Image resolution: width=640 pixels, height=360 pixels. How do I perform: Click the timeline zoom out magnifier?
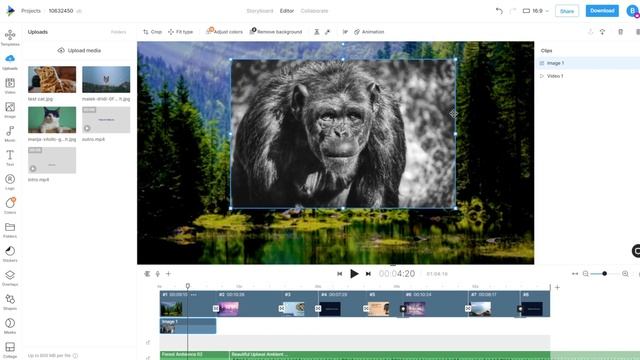pyautogui.click(x=586, y=274)
